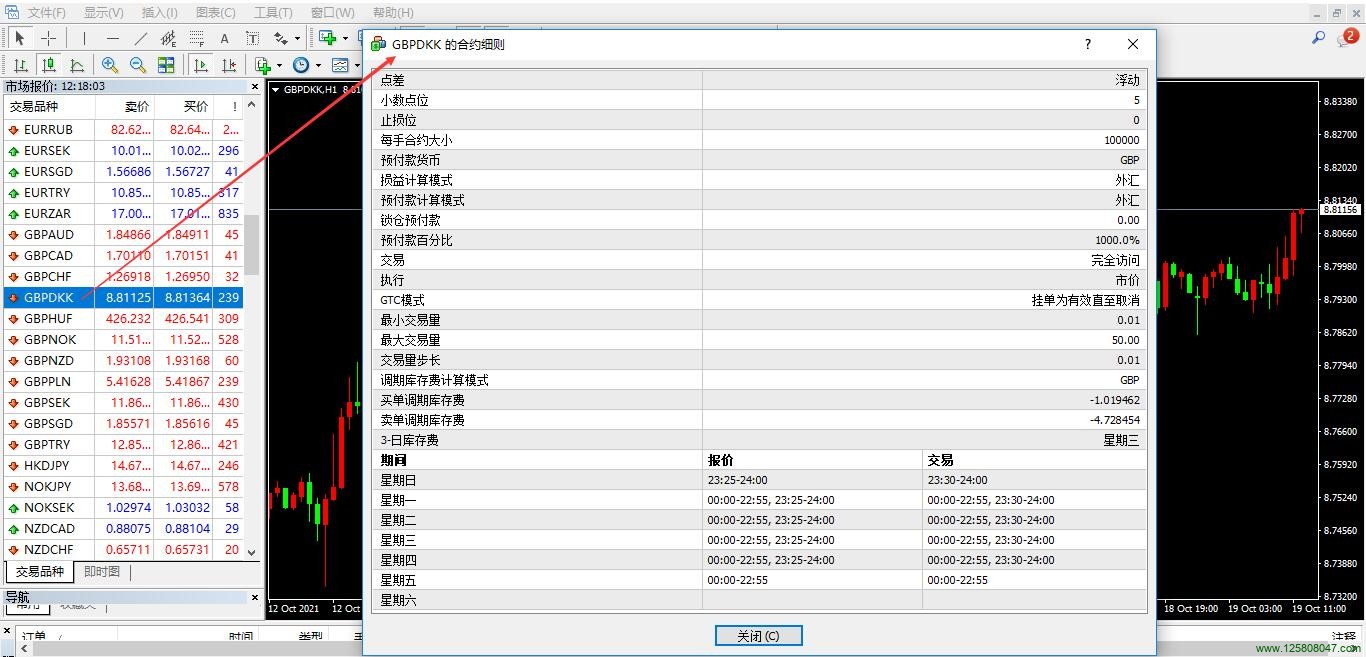Open the 插入(I) menu

click(160, 13)
